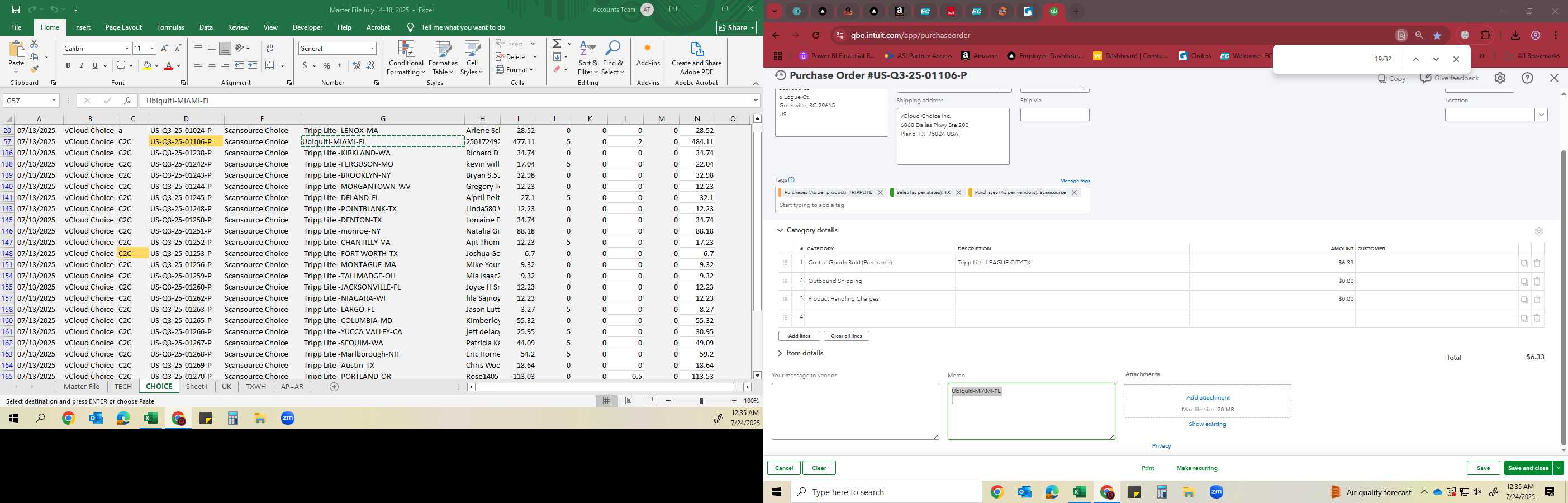The height and width of the screenshot is (503, 1568).
Task: Click the Manage tags link
Action: pos(1075,181)
